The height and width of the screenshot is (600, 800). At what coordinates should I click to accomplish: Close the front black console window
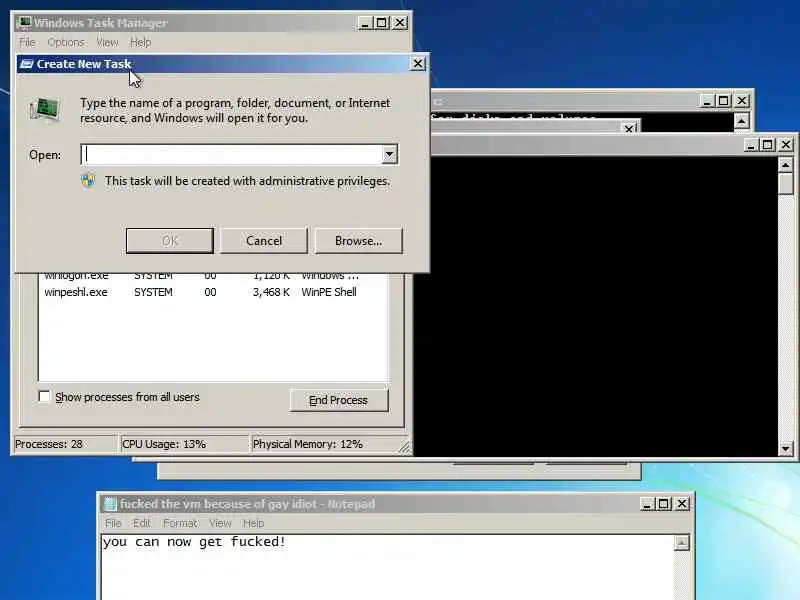pyautogui.click(x=786, y=145)
